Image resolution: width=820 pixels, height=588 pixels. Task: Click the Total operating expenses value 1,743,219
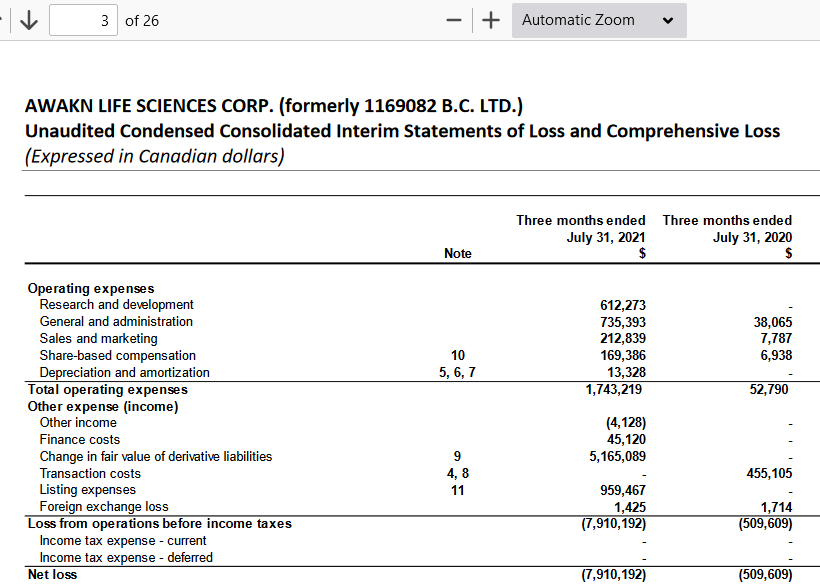click(x=613, y=389)
